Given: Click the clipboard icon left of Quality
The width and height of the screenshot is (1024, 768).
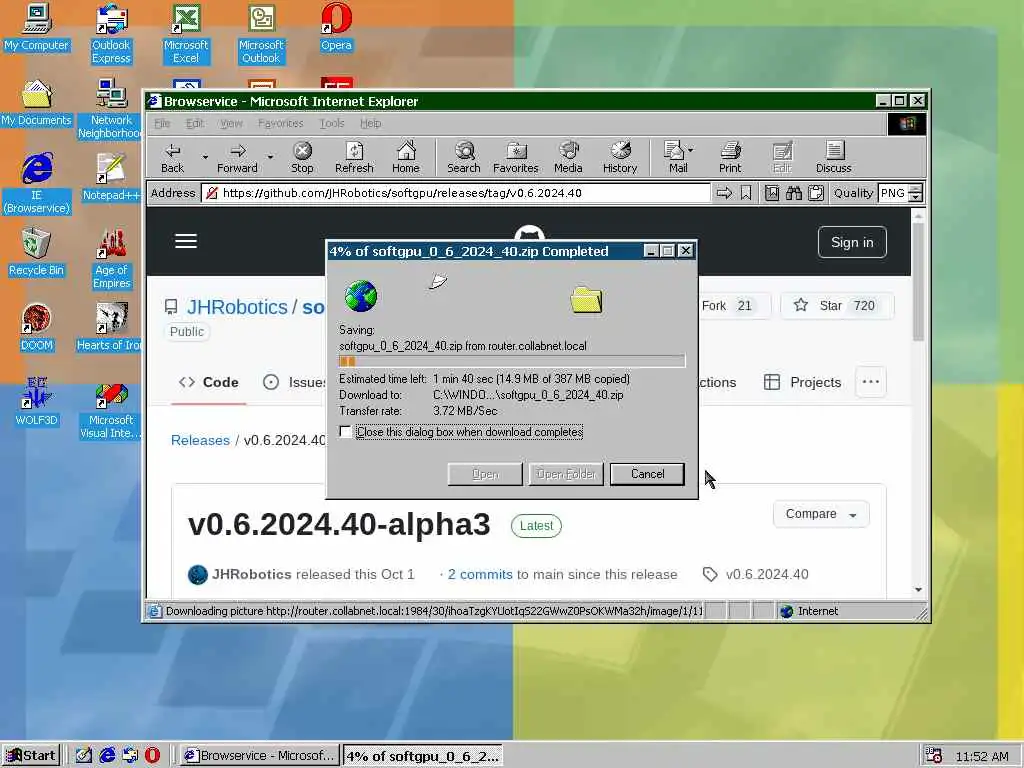Looking at the screenshot, I should coord(816,193).
